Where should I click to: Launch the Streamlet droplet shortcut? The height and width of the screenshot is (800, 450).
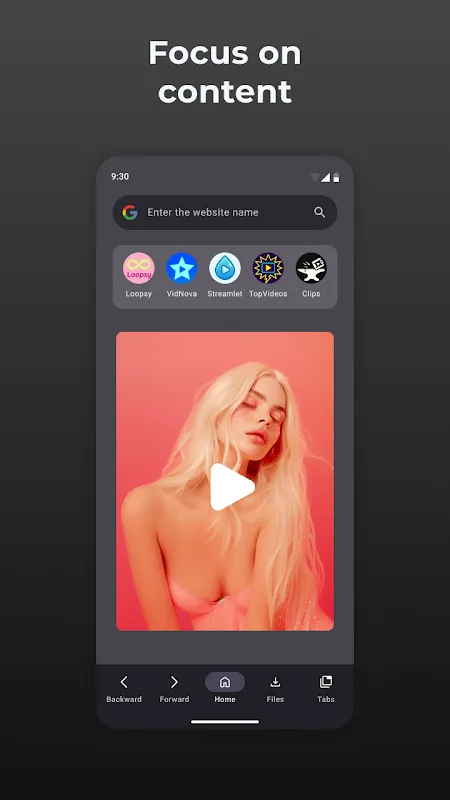click(x=225, y=268)
